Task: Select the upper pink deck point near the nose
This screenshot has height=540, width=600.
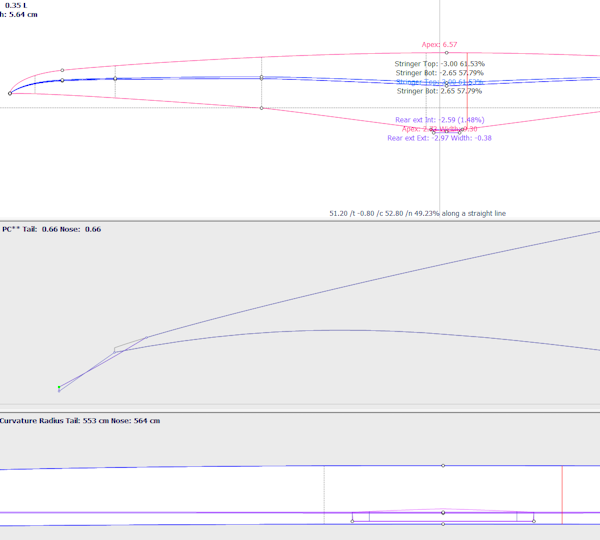Action: pos(62,70)
